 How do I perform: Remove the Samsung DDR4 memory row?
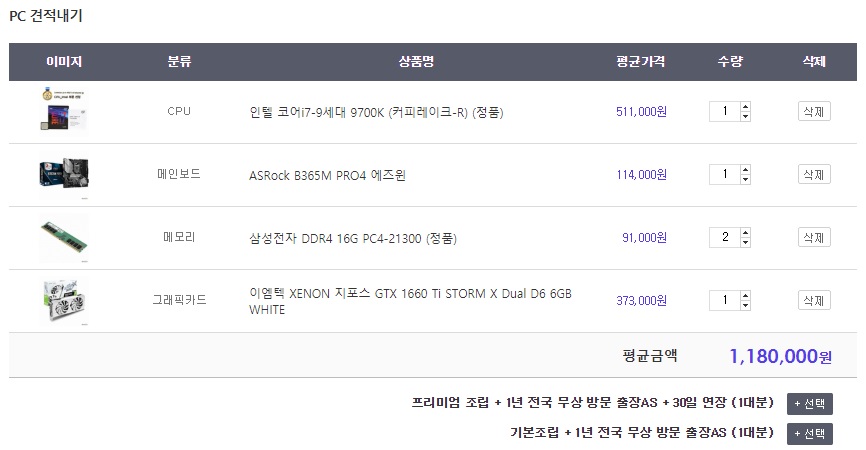pyautogui.click(x=813, y=237)
